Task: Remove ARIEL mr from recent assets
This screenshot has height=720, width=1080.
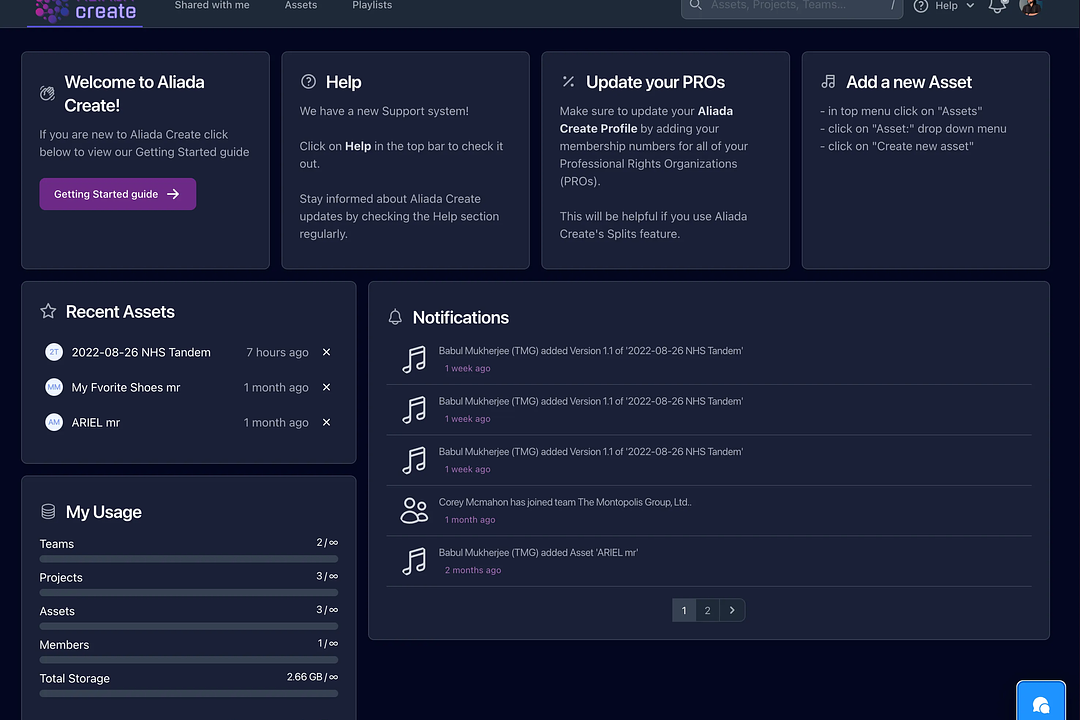Action: pos(326,422)
